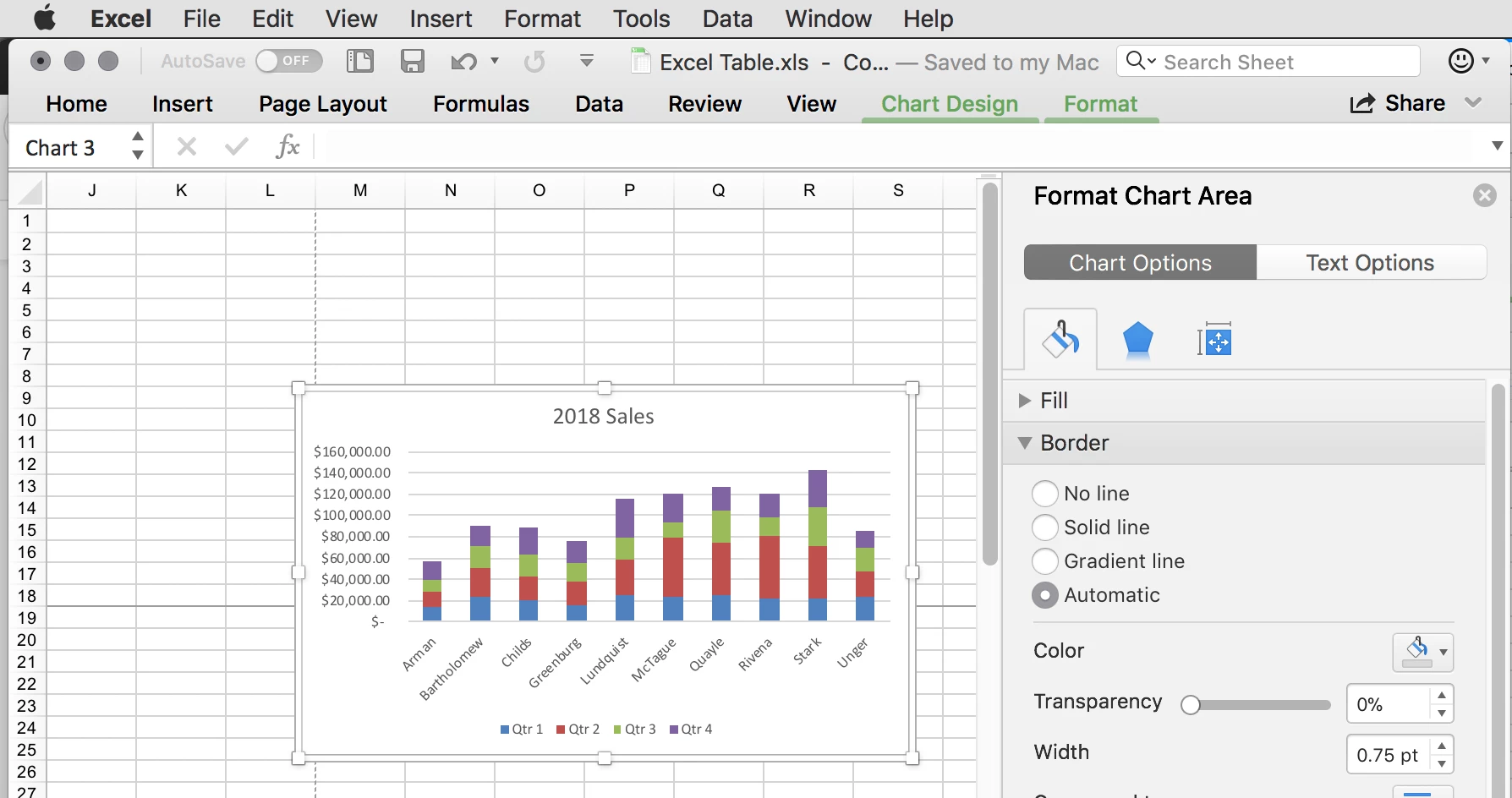1512x798 pixels.
Task: Open the border Color dropdown
Action: [1443, 652]
